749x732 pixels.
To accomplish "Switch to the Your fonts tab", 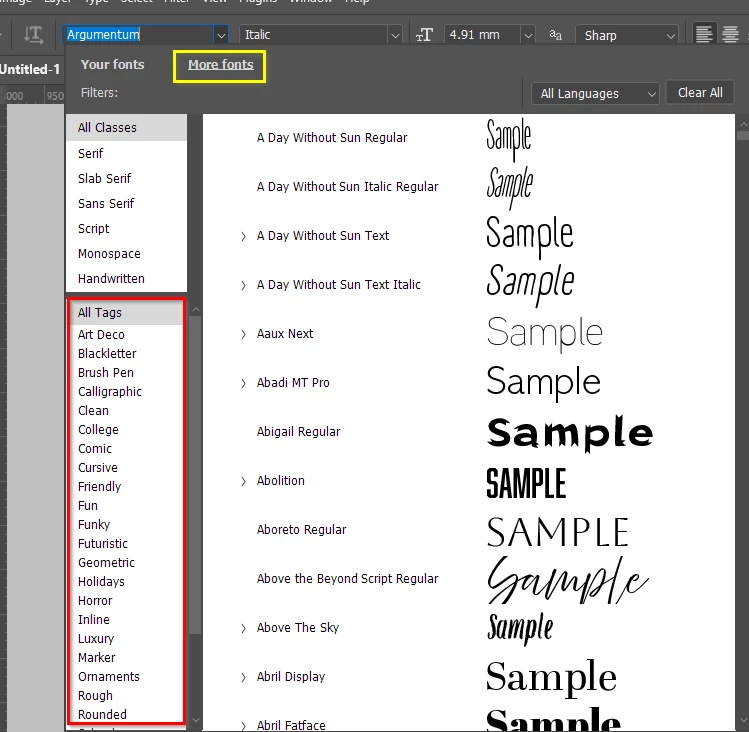I will (x=112, y=65).
